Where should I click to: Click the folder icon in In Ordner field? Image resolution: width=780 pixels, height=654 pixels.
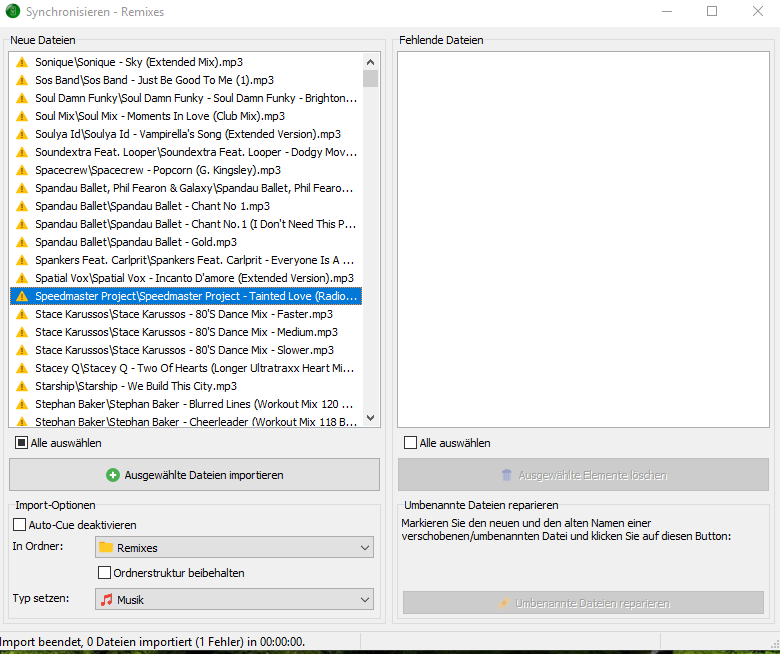(105, 548)
